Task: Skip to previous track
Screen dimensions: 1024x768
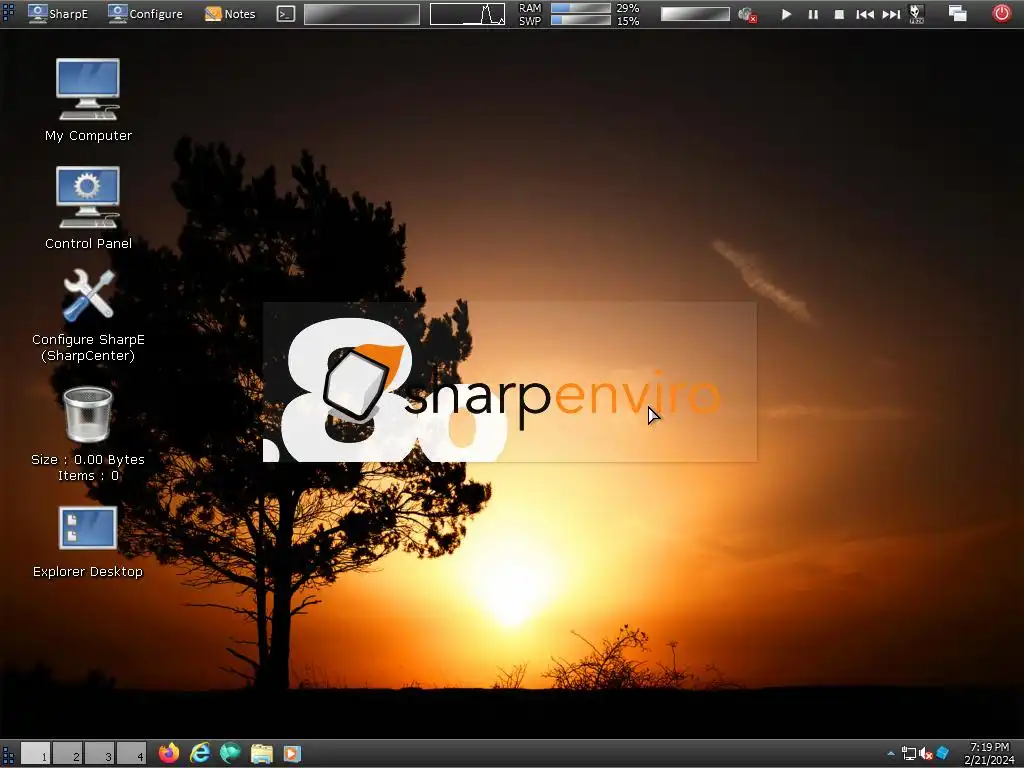Action: [x=865, y=14]
